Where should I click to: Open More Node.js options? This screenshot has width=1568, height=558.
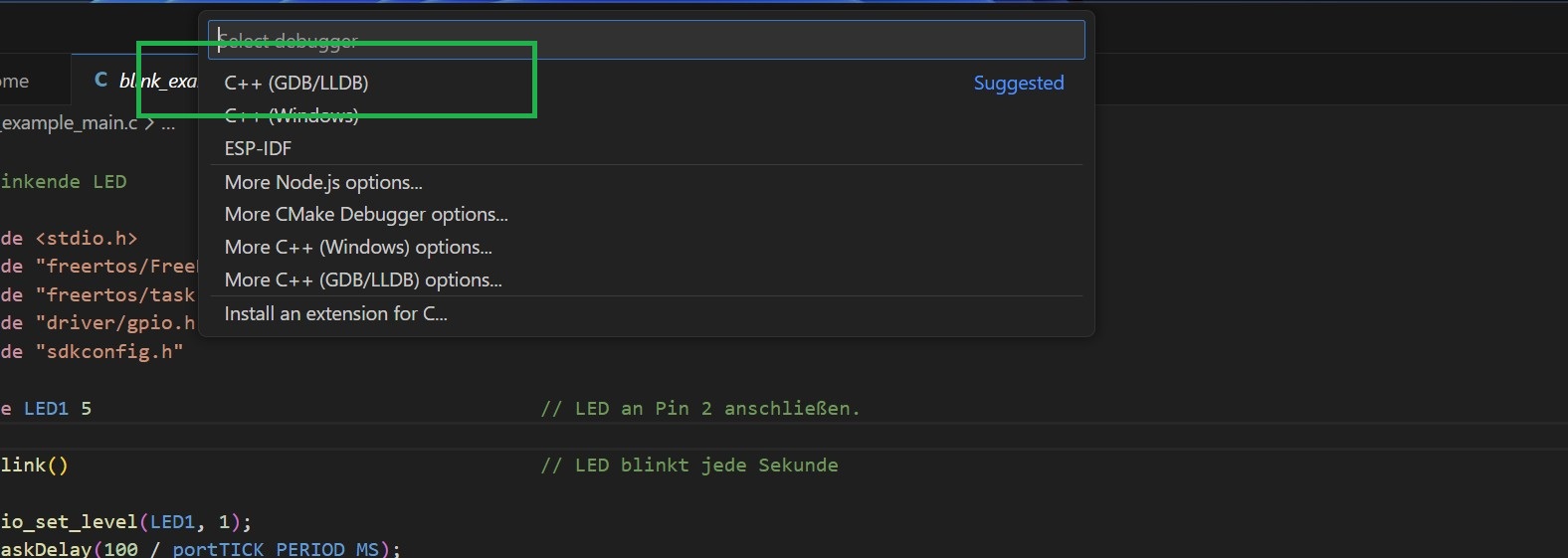tap(323, 182)
